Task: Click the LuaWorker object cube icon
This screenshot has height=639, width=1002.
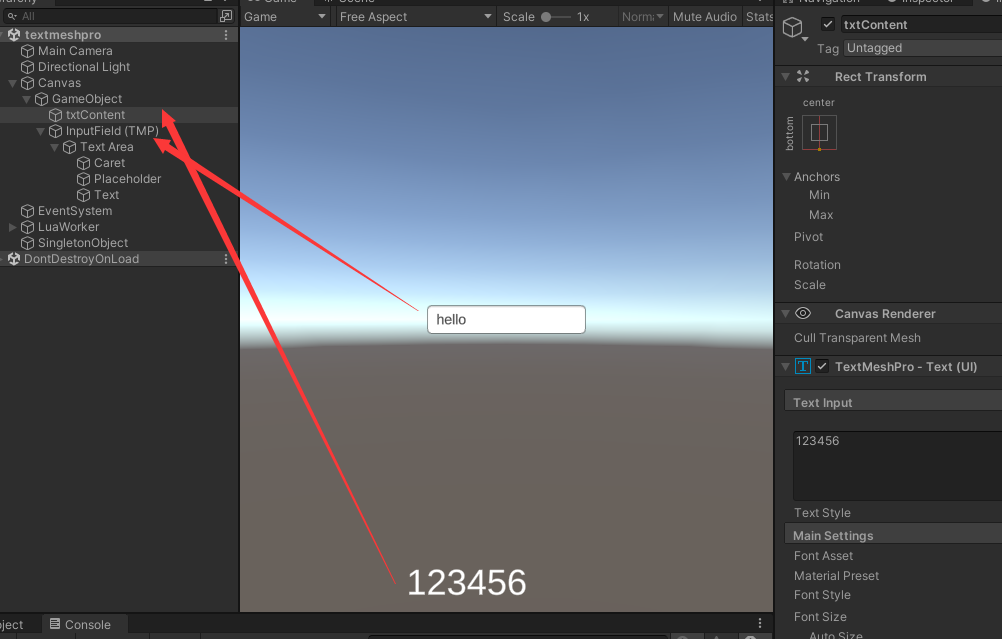Action: tap(28, 227)
